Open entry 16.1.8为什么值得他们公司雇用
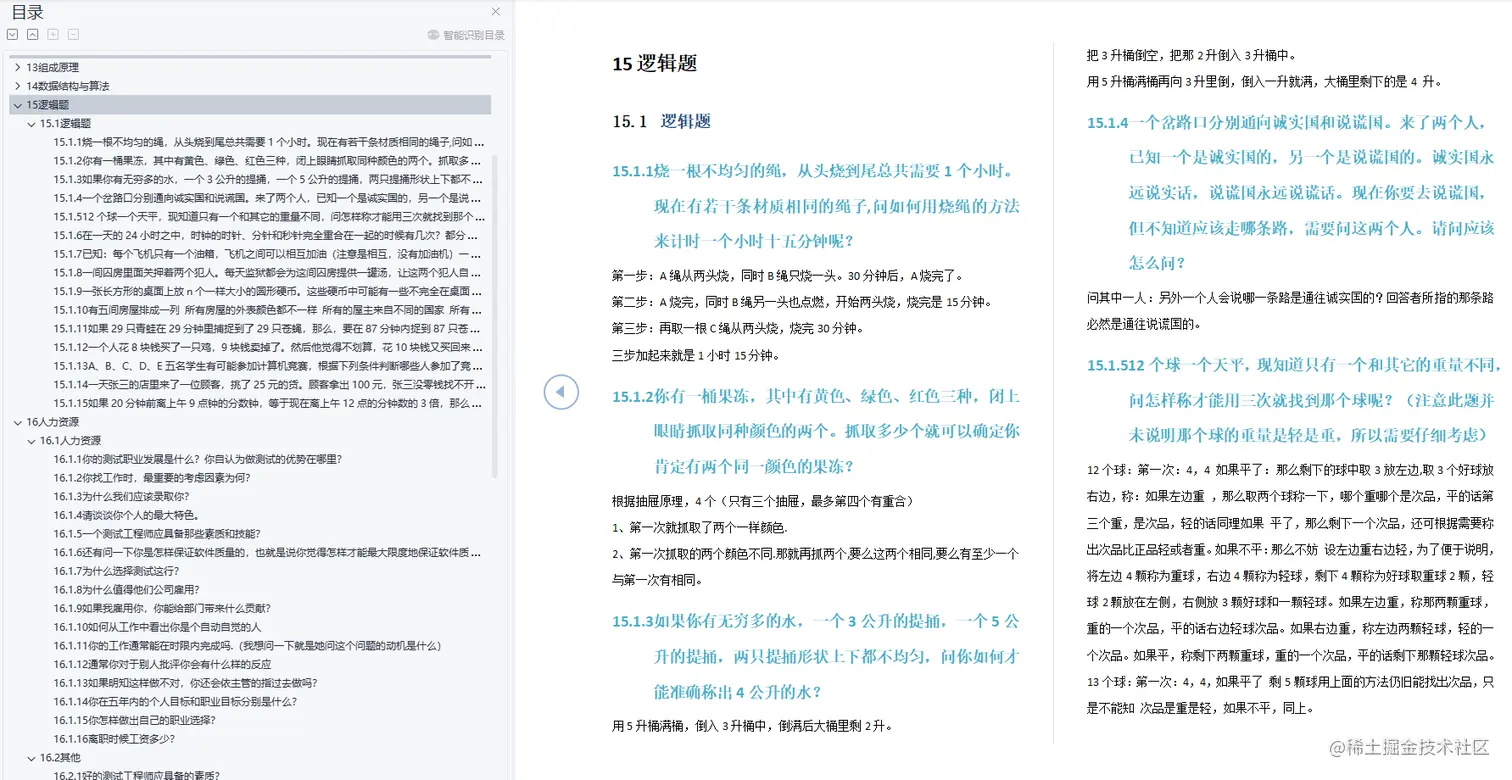 (x=128, y=590)
